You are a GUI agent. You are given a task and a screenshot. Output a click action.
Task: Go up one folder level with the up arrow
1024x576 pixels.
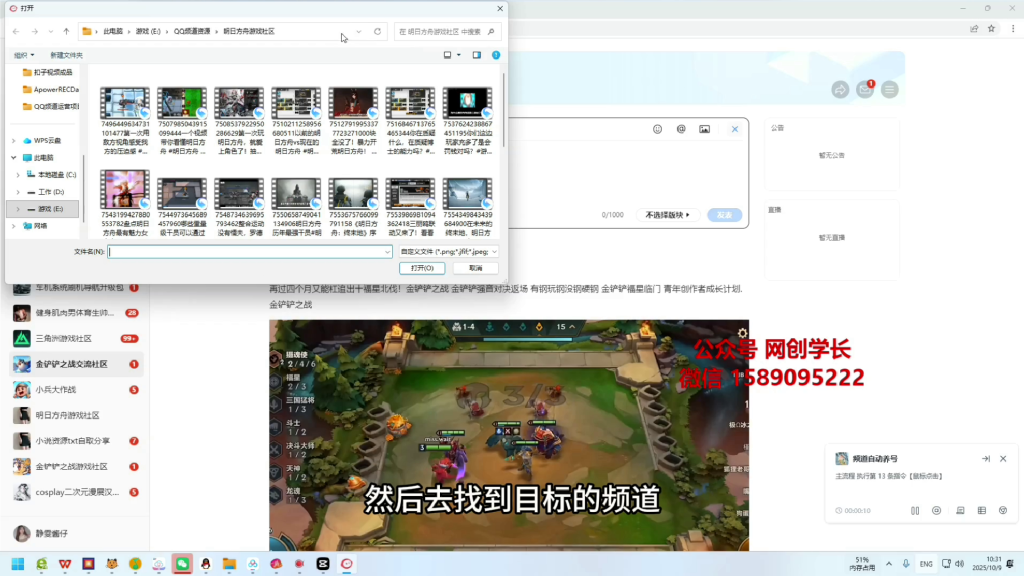[67, 31]
